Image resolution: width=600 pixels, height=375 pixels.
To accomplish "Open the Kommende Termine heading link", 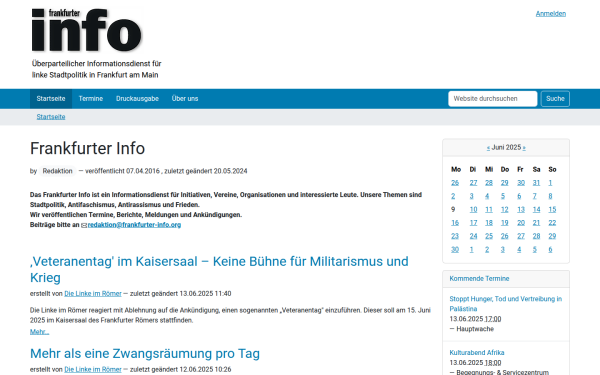I will (479, 279).
